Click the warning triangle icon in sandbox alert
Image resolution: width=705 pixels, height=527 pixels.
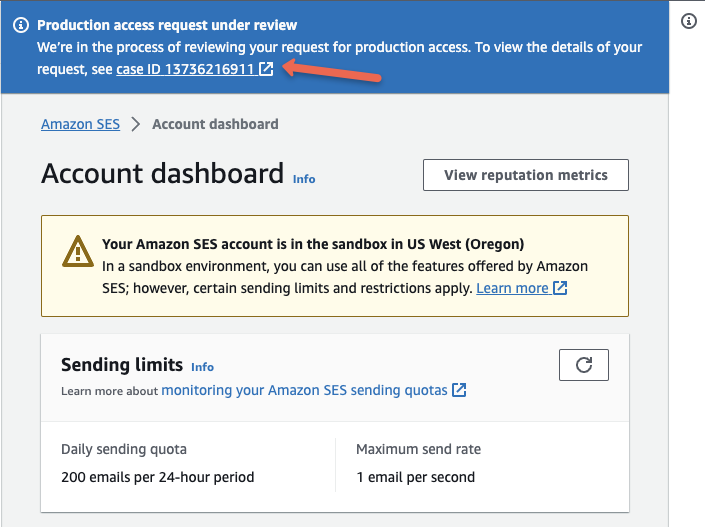78,251
